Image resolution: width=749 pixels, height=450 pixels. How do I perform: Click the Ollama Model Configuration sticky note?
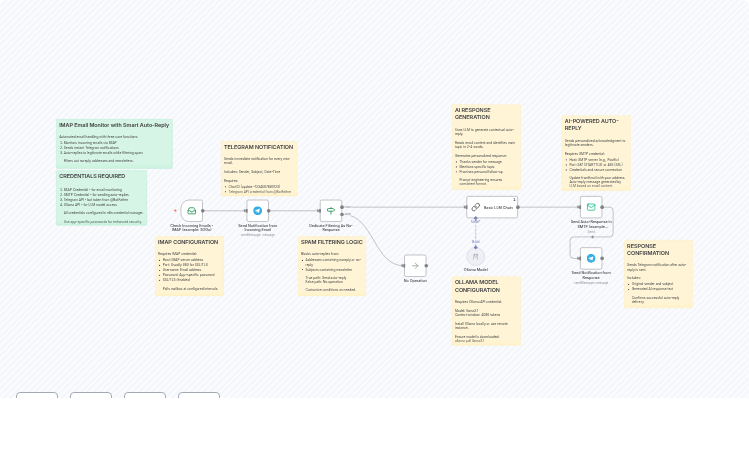click(486, 311)
